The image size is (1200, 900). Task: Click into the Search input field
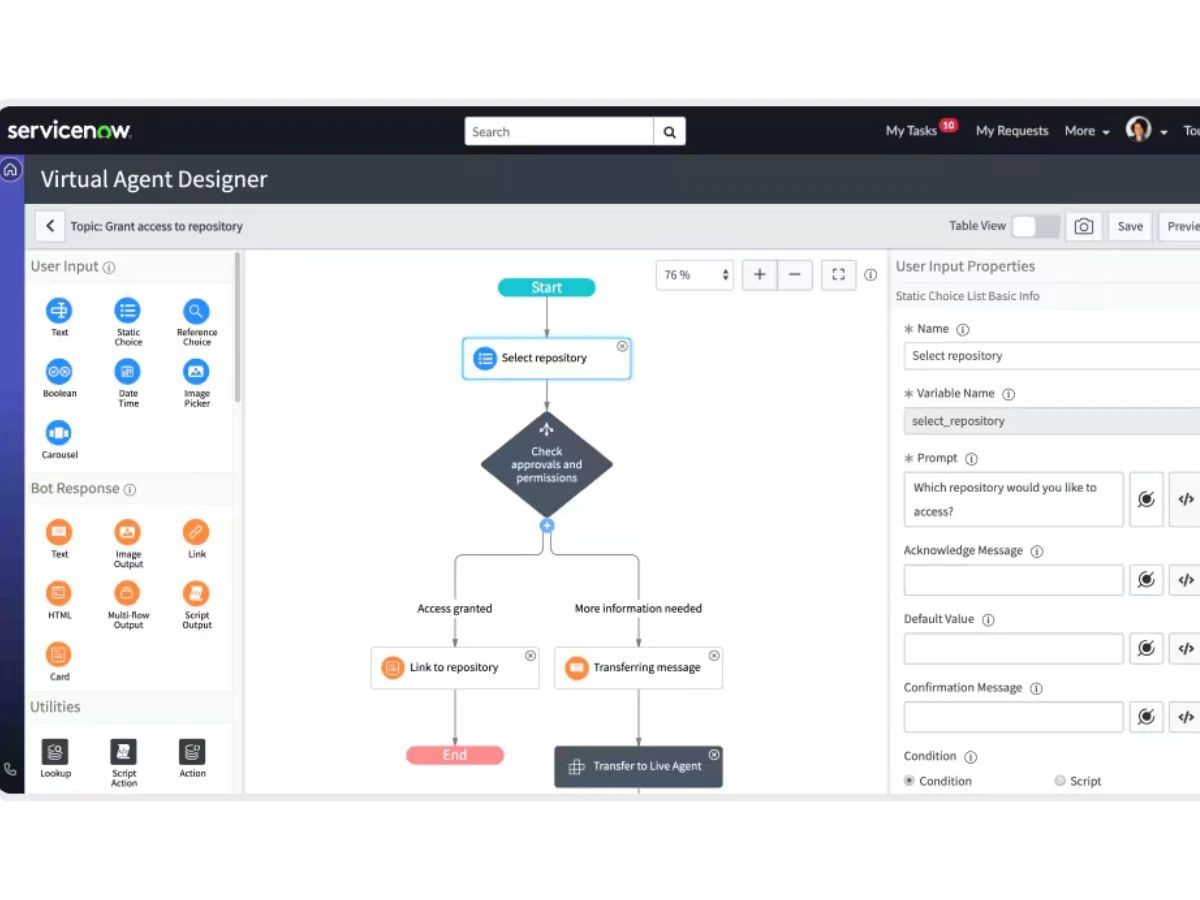[559, 132]
